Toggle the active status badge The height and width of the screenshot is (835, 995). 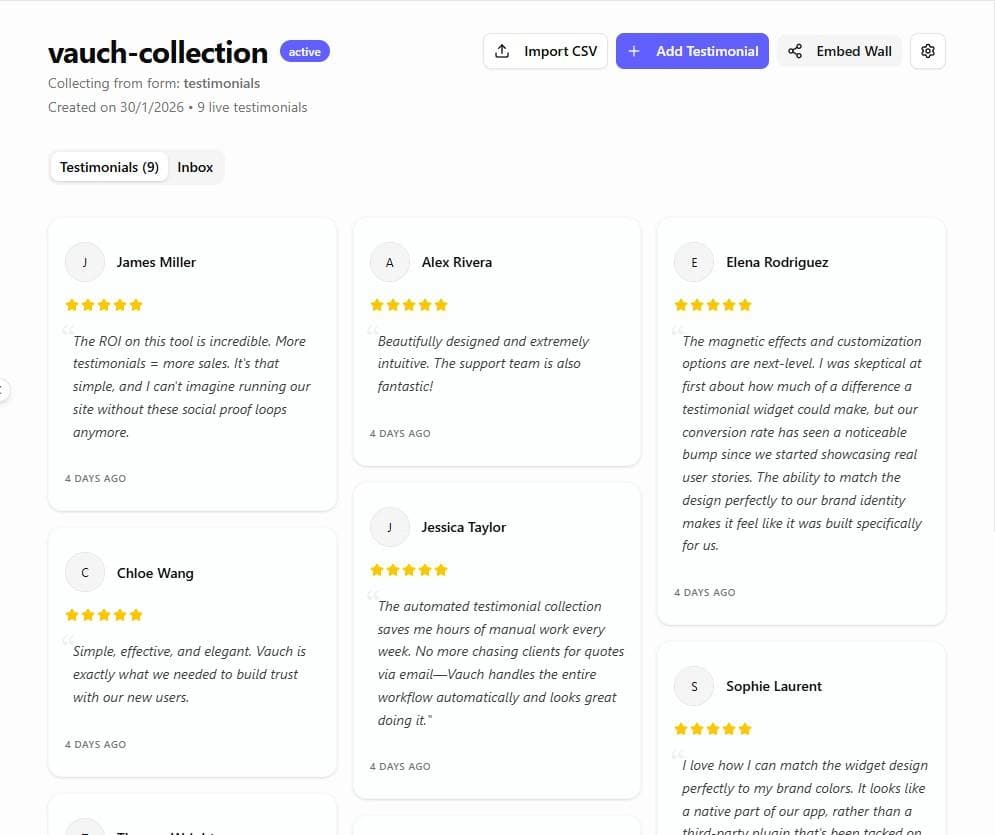[x=306, y=51]
